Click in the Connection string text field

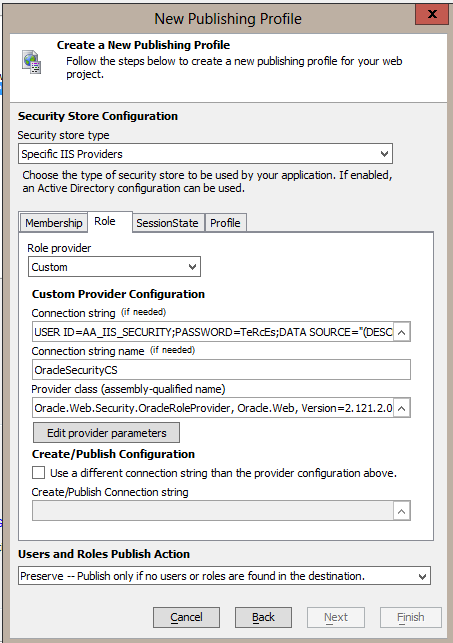213,332
